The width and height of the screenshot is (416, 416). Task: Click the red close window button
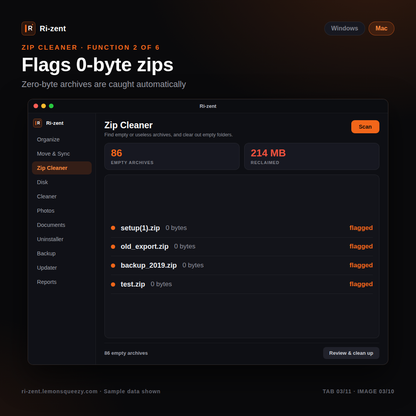pyautogui.click(x=36, y=106)
